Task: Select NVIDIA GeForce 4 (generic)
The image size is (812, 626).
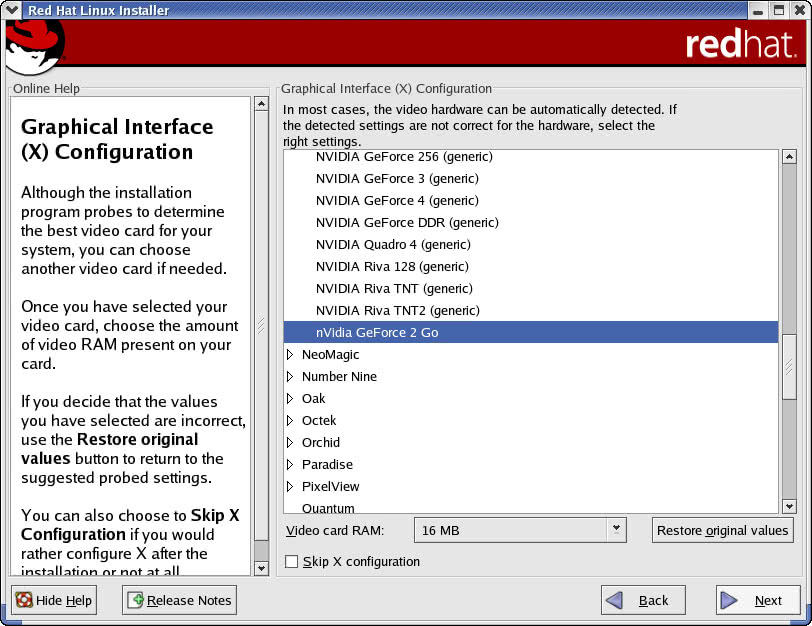Action: [531, 200]
